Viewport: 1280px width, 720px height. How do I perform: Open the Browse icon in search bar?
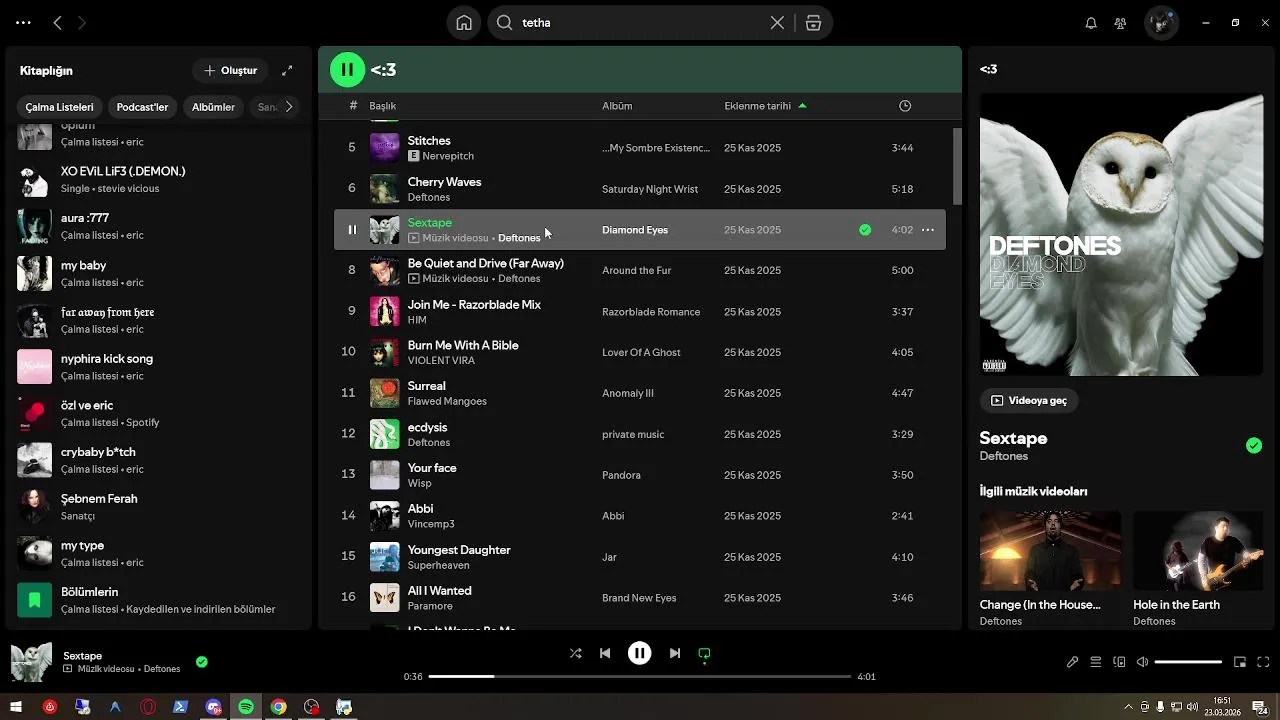point(813,23)
